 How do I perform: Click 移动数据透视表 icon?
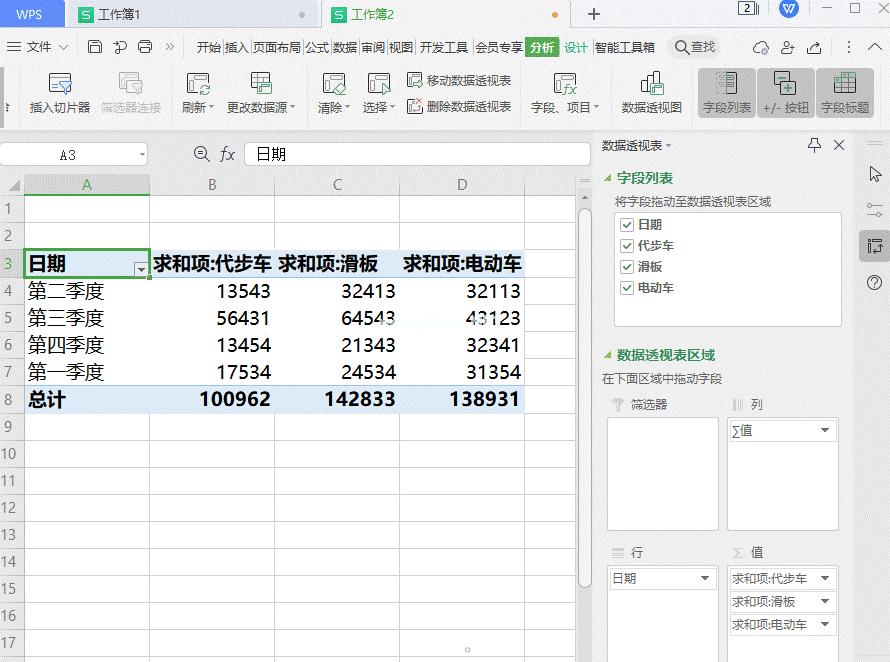pos(415,80)
